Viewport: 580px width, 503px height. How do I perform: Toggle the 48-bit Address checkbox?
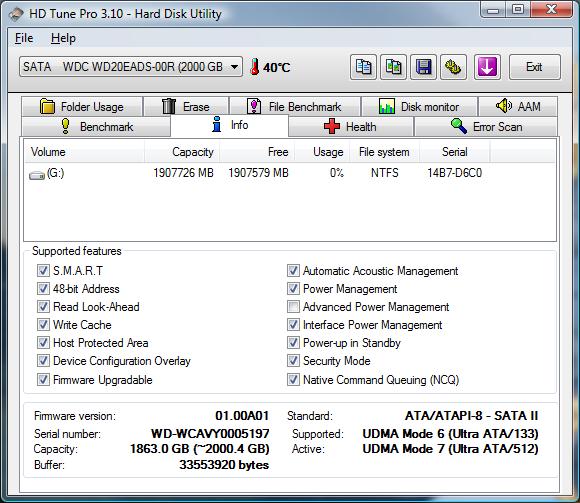pyautogui.click(x=43, y=288)
